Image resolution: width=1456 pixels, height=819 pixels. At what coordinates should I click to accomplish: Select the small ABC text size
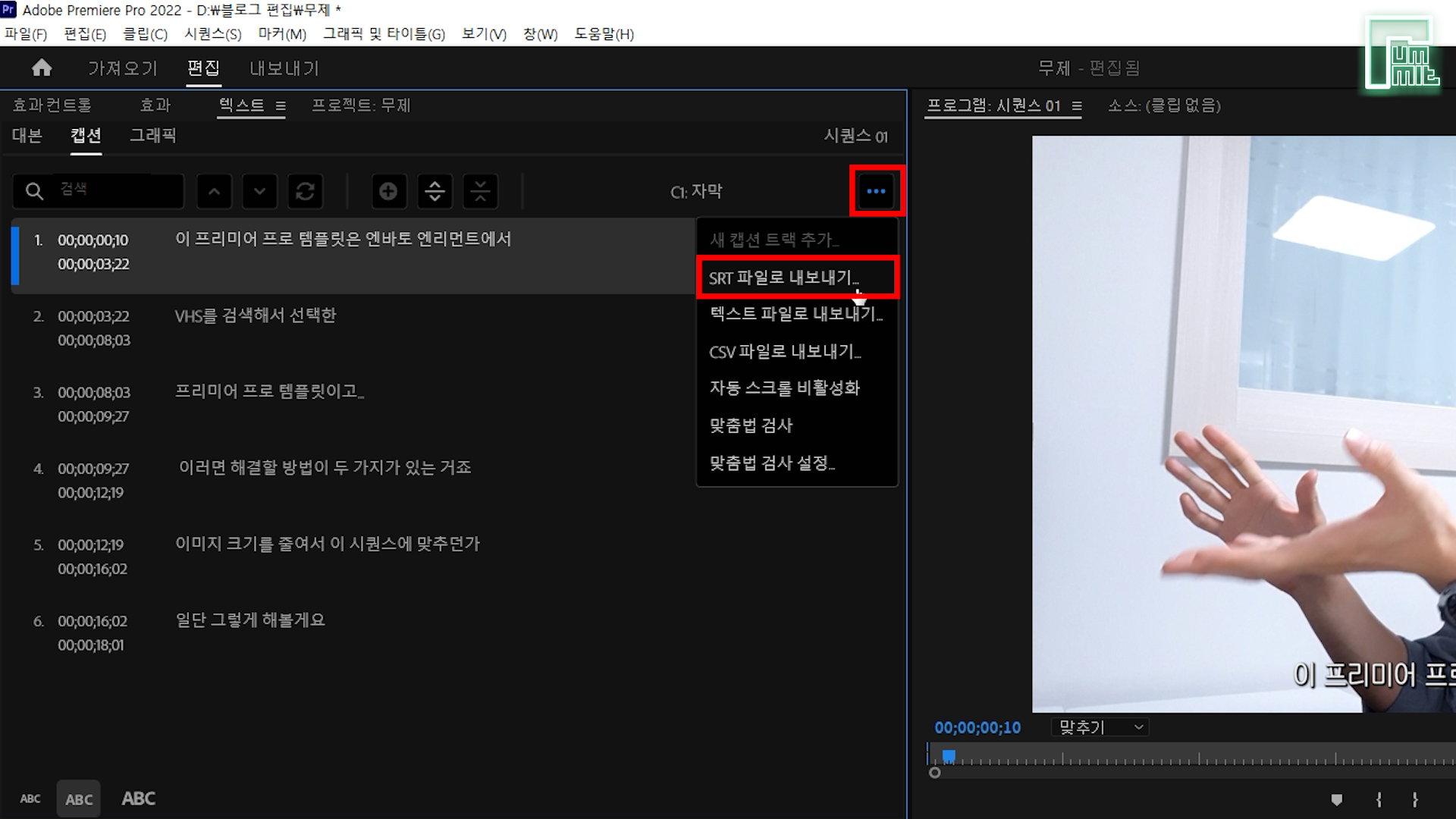click(x=30, y=799)
